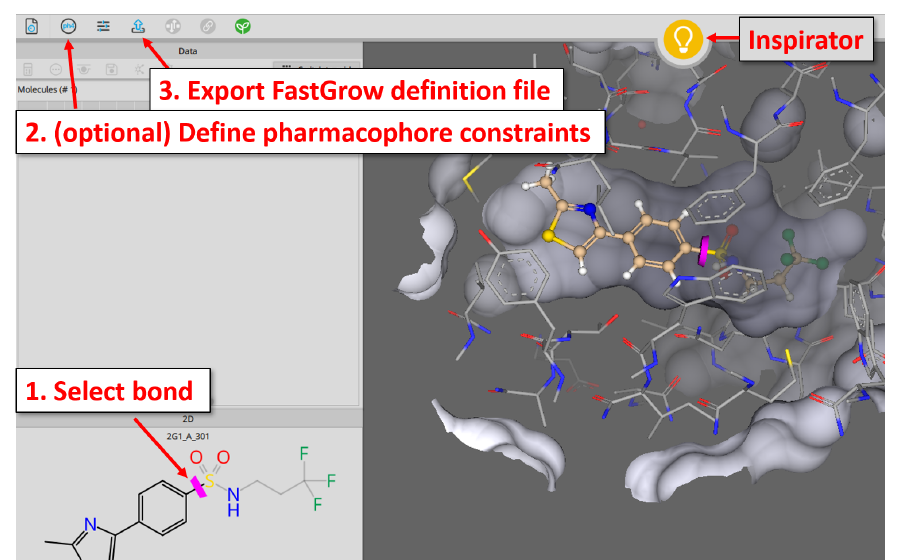Click the floppy disk save icon in Data toolbar
Screen dimensions: 899x560
(x=112, y=69)
